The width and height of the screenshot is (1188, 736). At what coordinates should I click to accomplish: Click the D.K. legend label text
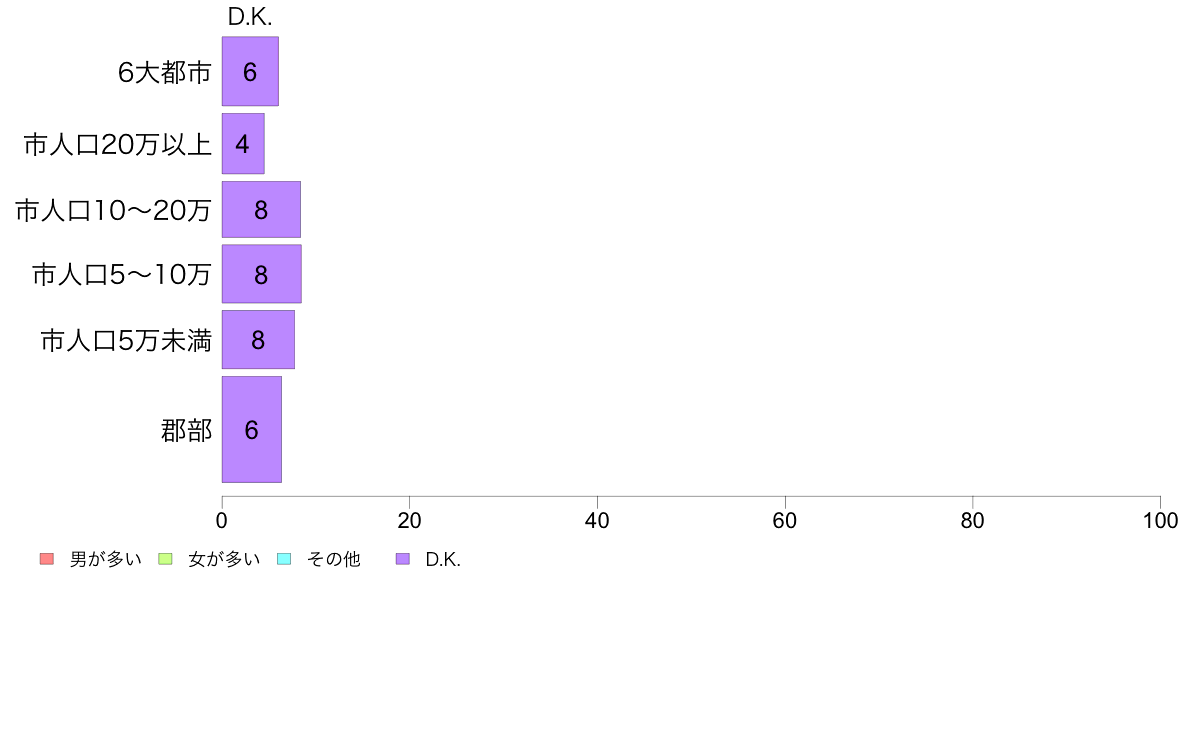[x=443, y=559]
